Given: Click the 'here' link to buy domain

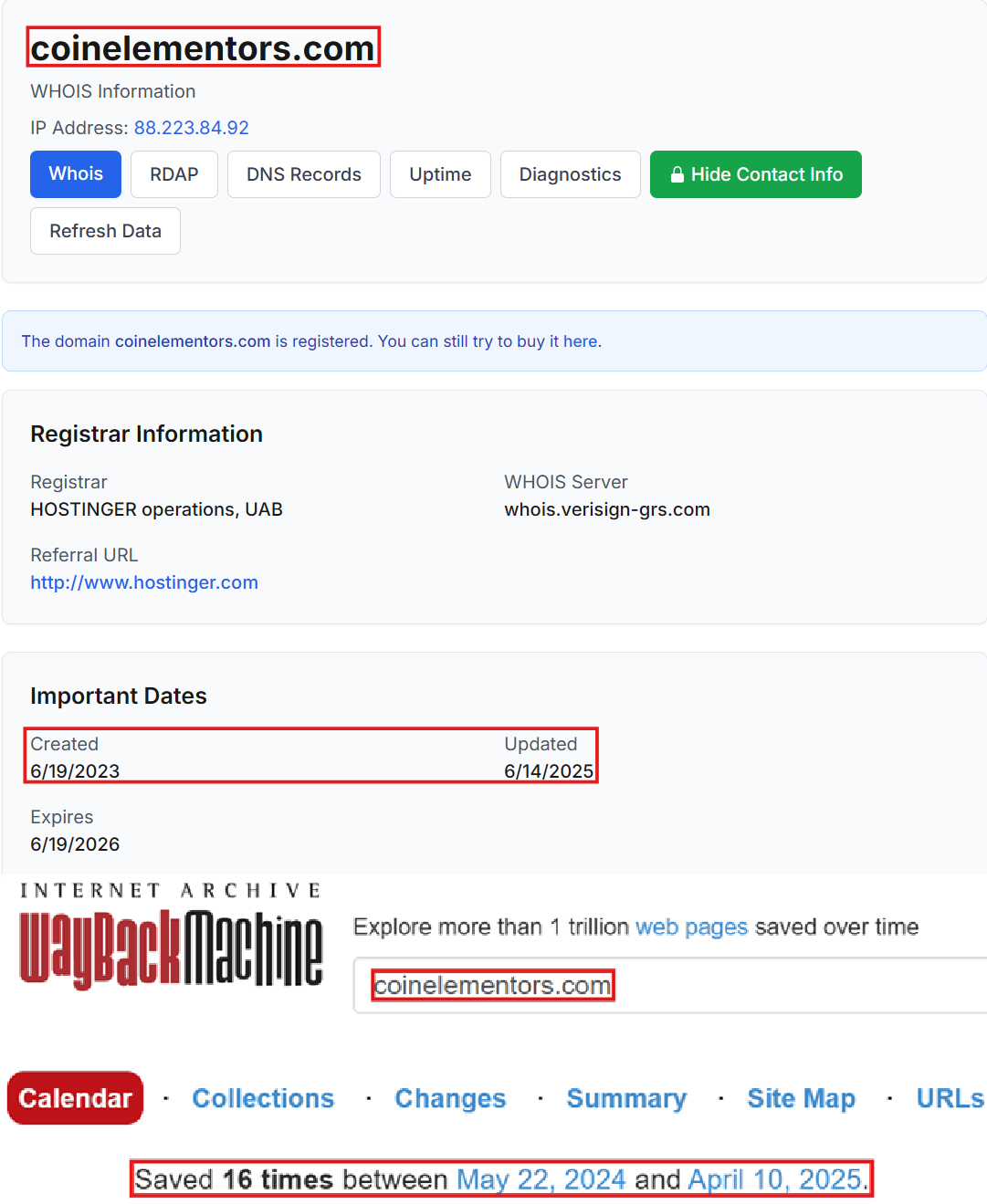Looking at the screenshot, I should 581,341.
